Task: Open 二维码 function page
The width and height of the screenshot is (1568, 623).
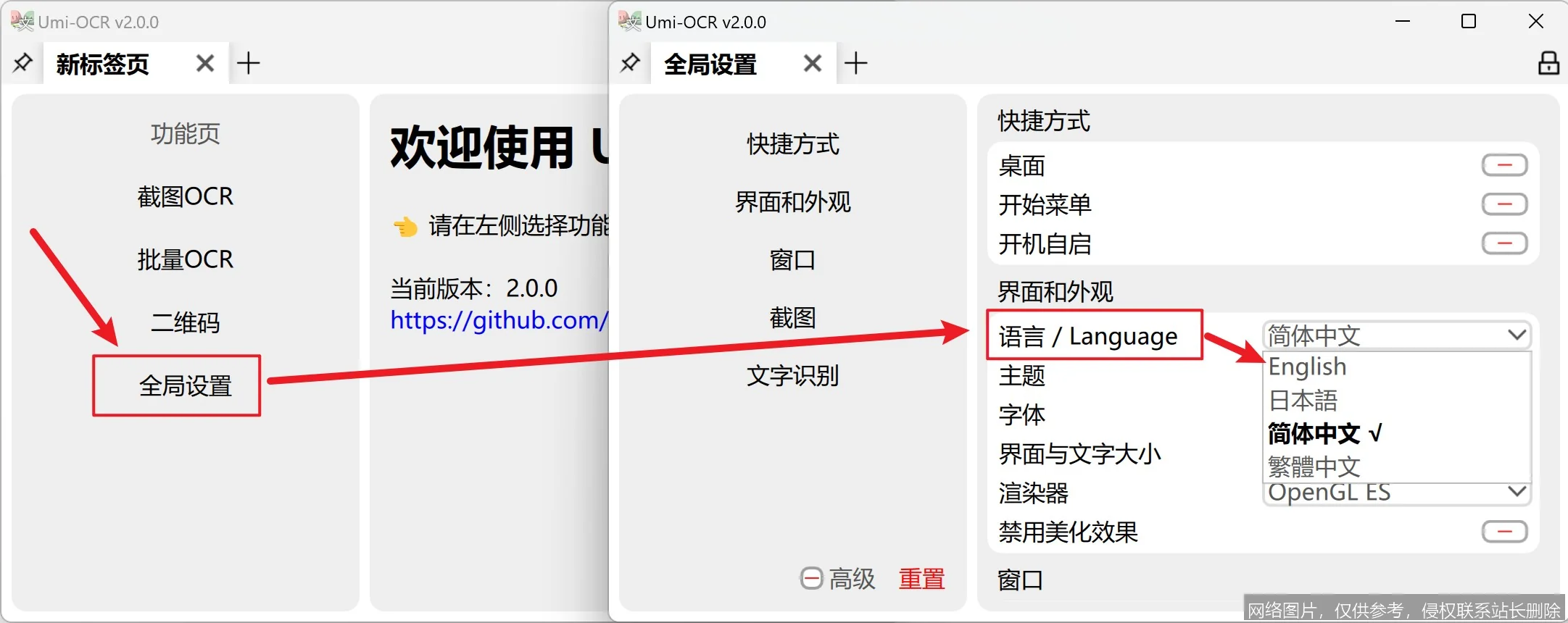Action: point(186,322)
